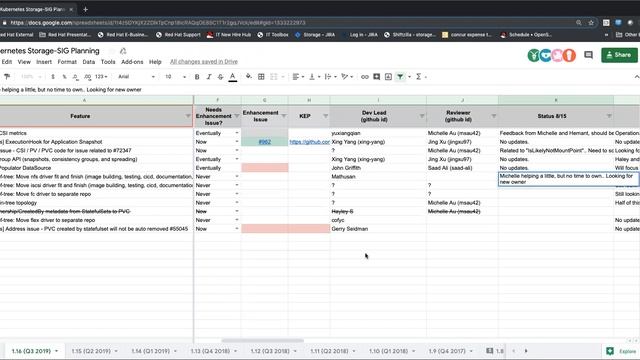
Task: Click the merge cells icon
Action: [x=274, y=77]
